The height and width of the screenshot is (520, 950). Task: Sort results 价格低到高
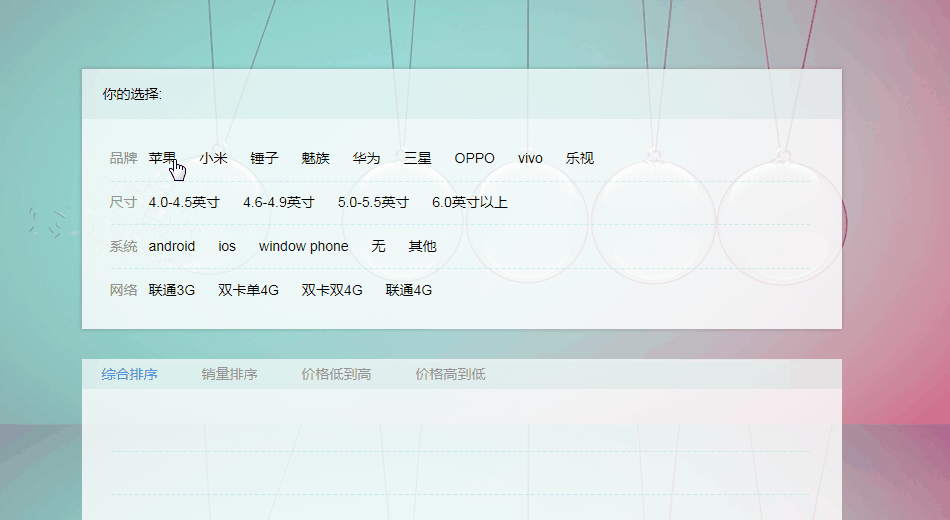coord(336,375)
